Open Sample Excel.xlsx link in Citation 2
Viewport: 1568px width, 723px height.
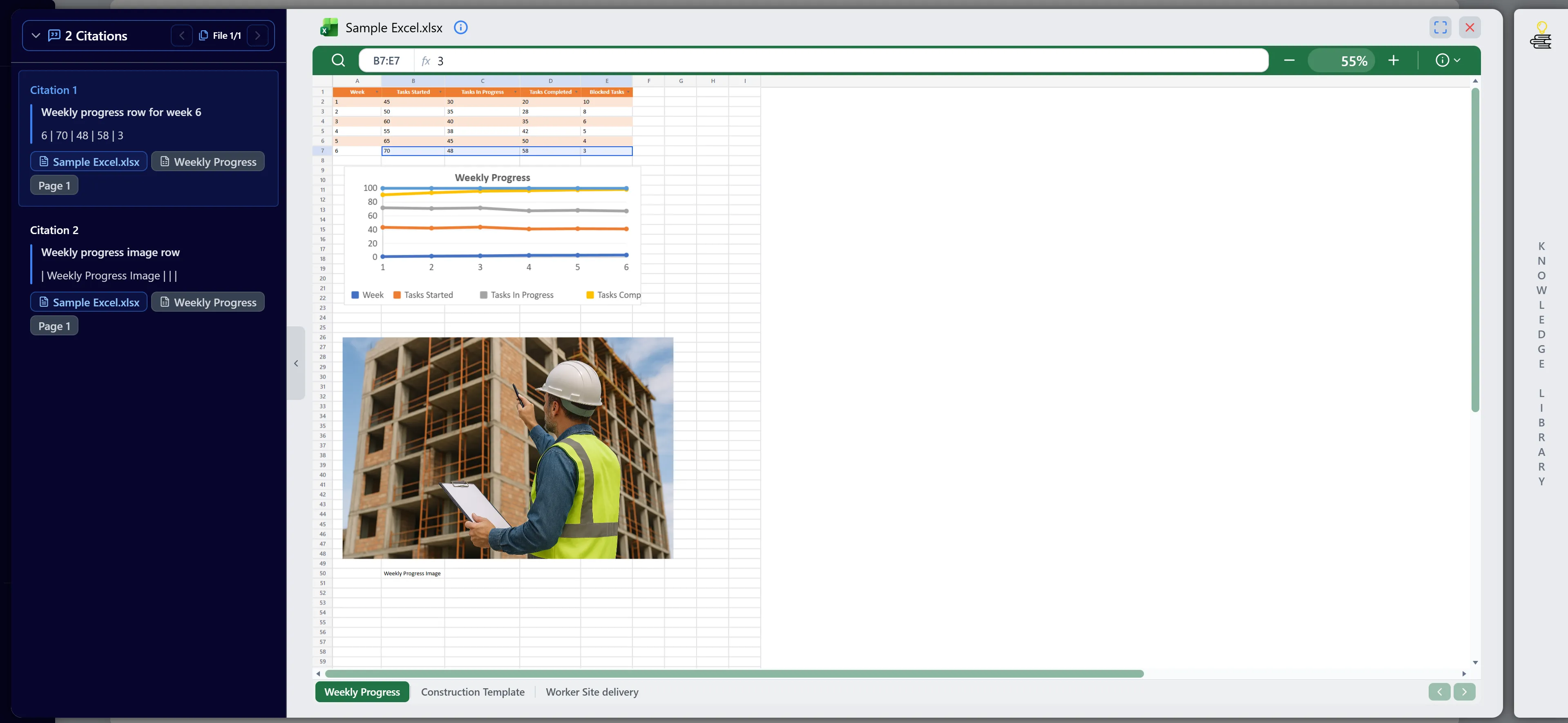(89, 302)
